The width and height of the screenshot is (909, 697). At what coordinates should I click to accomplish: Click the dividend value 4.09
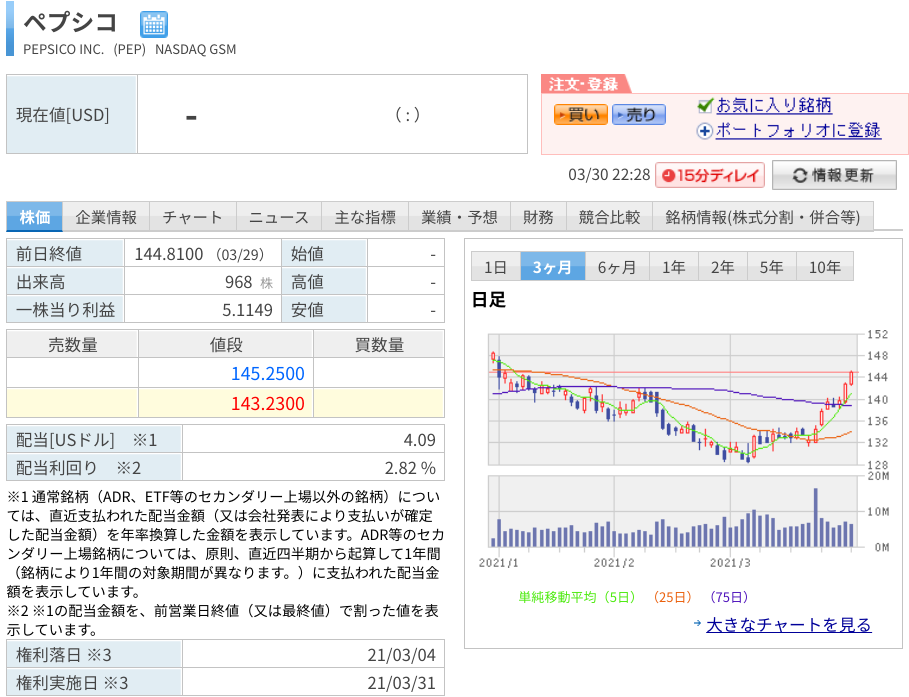(x=419, y=440)
